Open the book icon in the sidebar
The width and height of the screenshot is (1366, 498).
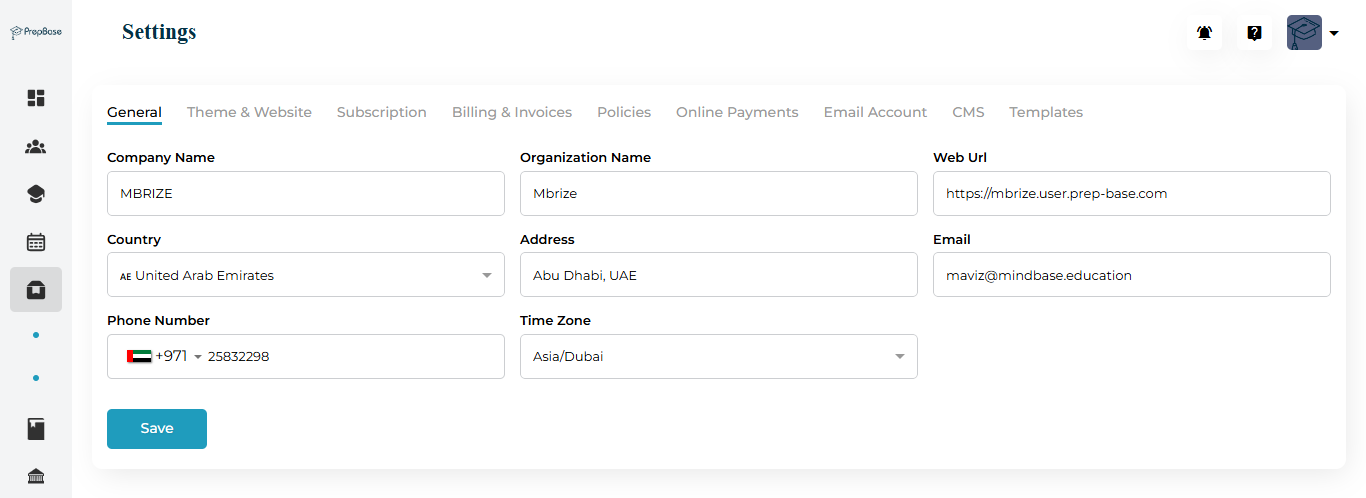(x=36, y=429)
